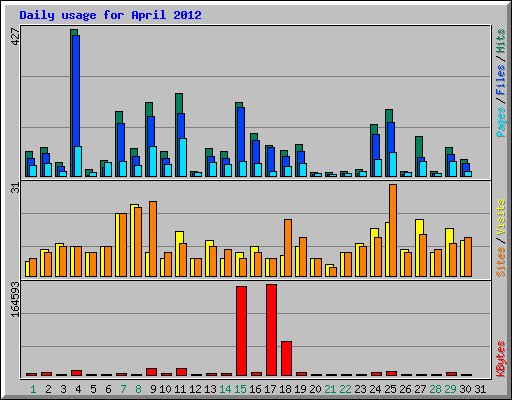
Task: Click the 'Files' legend word
Action: (x=501, y=79)
